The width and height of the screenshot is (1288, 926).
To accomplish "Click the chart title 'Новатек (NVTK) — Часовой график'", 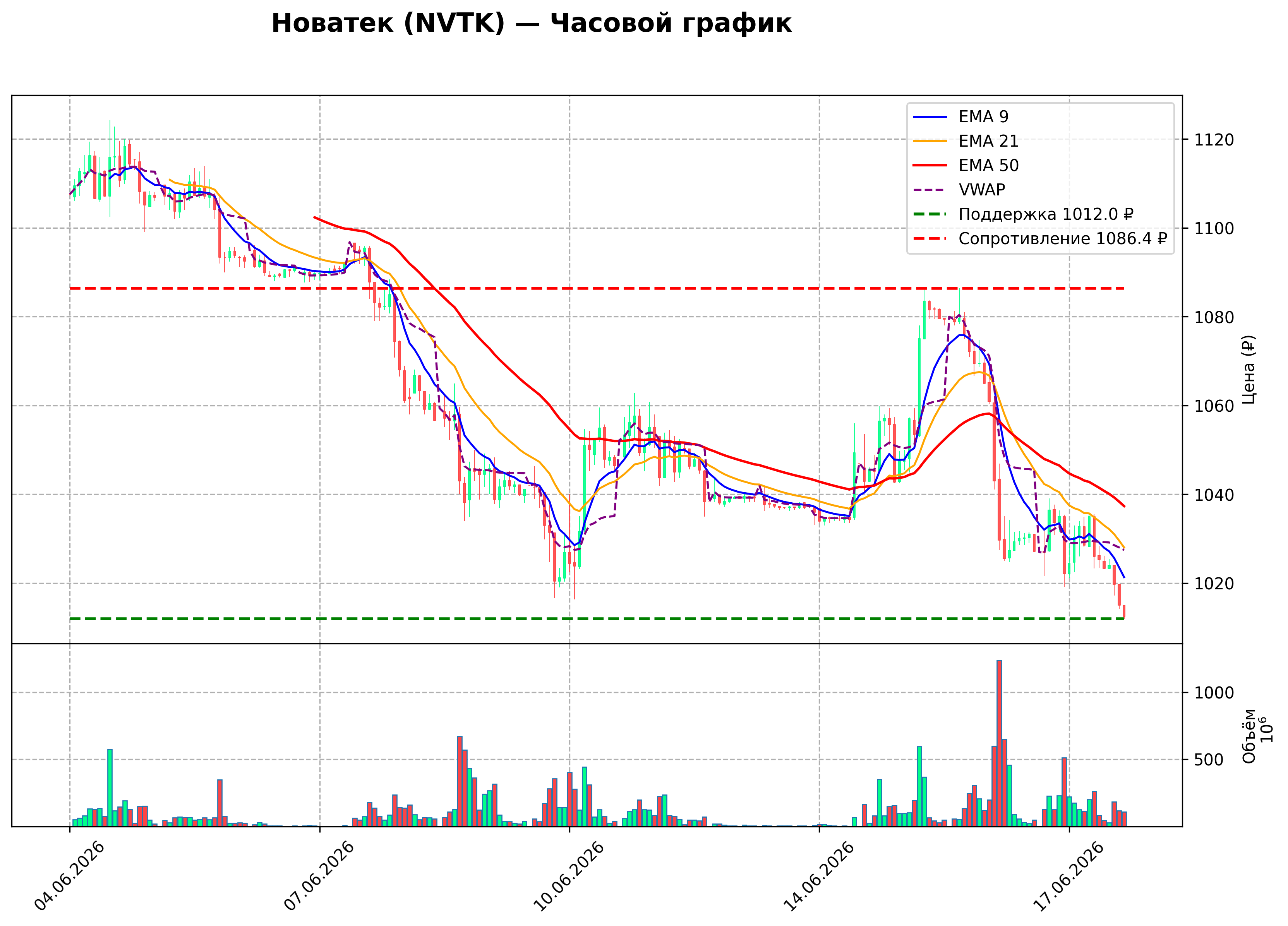I will [x=531, y=23].
